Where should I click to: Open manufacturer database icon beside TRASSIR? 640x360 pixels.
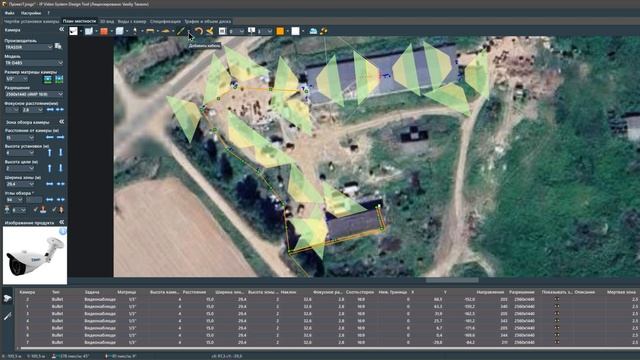[x=58, y=47]
